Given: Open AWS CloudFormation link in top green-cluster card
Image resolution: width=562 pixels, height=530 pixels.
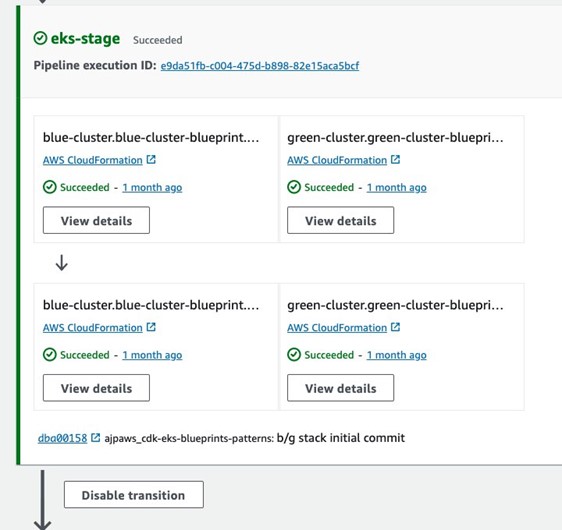Looking at the screenshot, I should coord(337,160).
